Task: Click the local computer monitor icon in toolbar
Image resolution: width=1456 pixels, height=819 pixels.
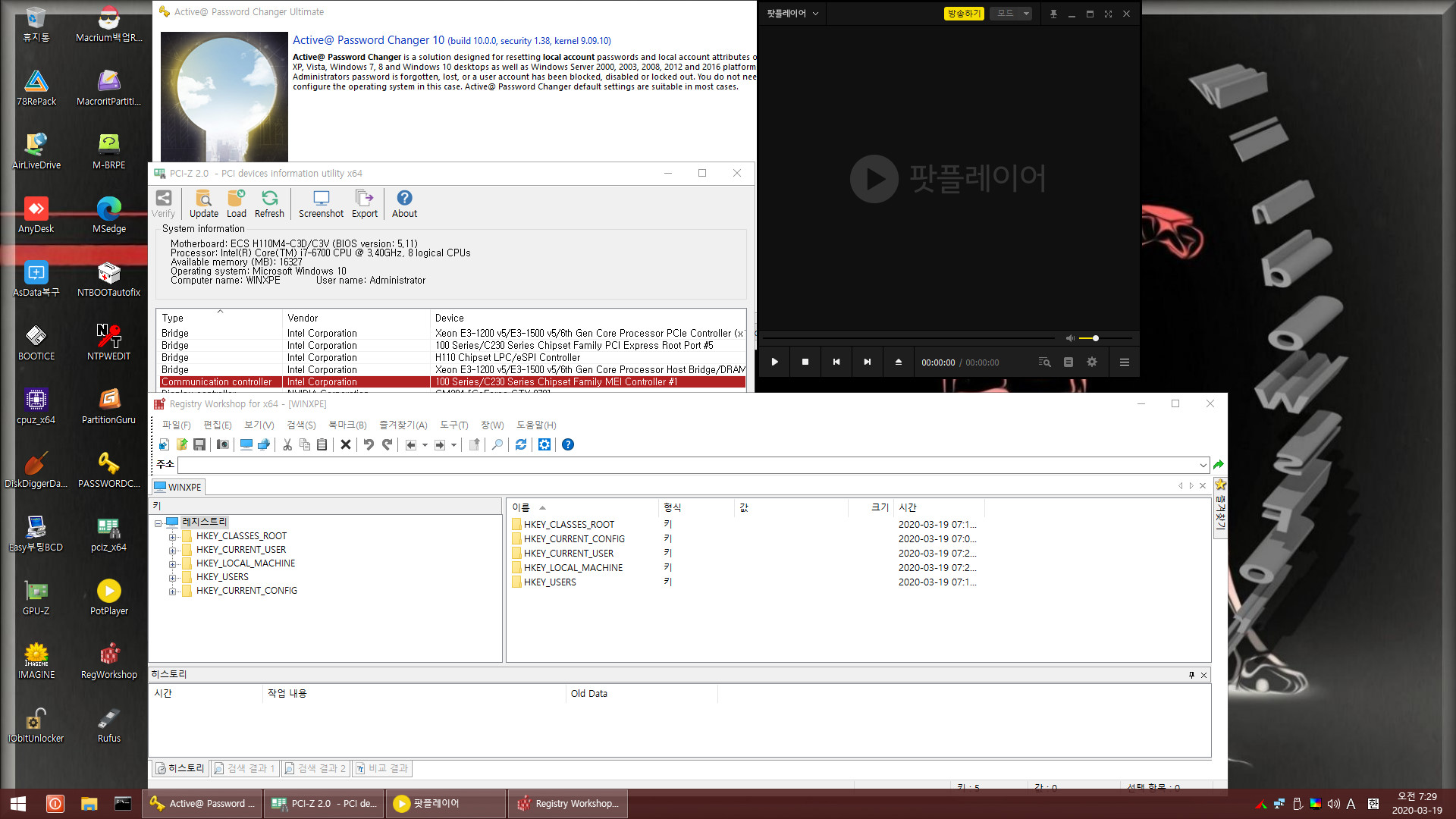Action: [246, 444]
